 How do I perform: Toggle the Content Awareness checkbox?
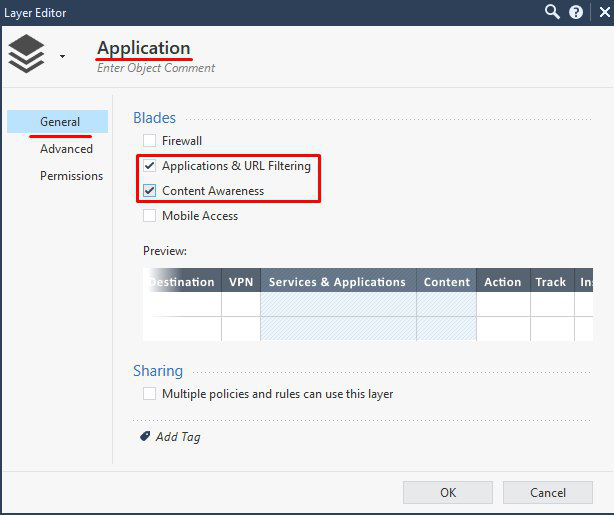click(x=149, y=191)
